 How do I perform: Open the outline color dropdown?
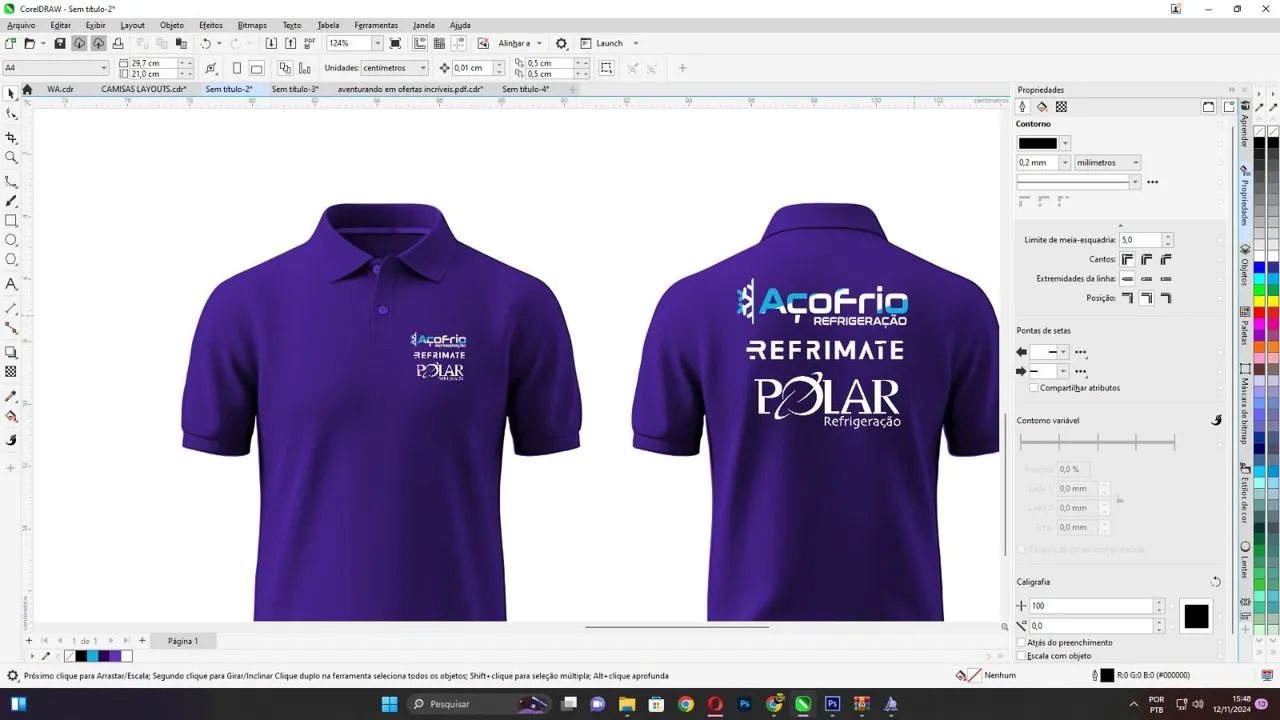(1065, 143)
